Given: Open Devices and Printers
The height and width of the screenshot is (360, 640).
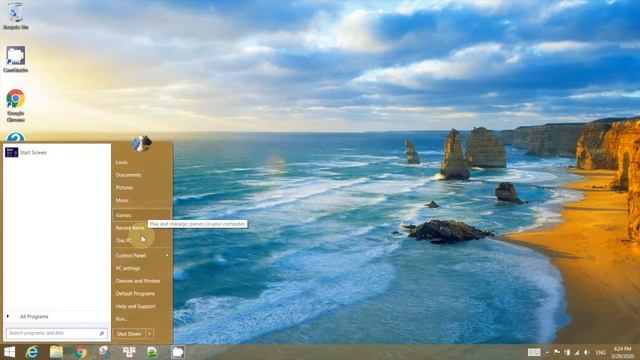Looking at the screenshot, I should pyautogui.click(x=138, y=281).
